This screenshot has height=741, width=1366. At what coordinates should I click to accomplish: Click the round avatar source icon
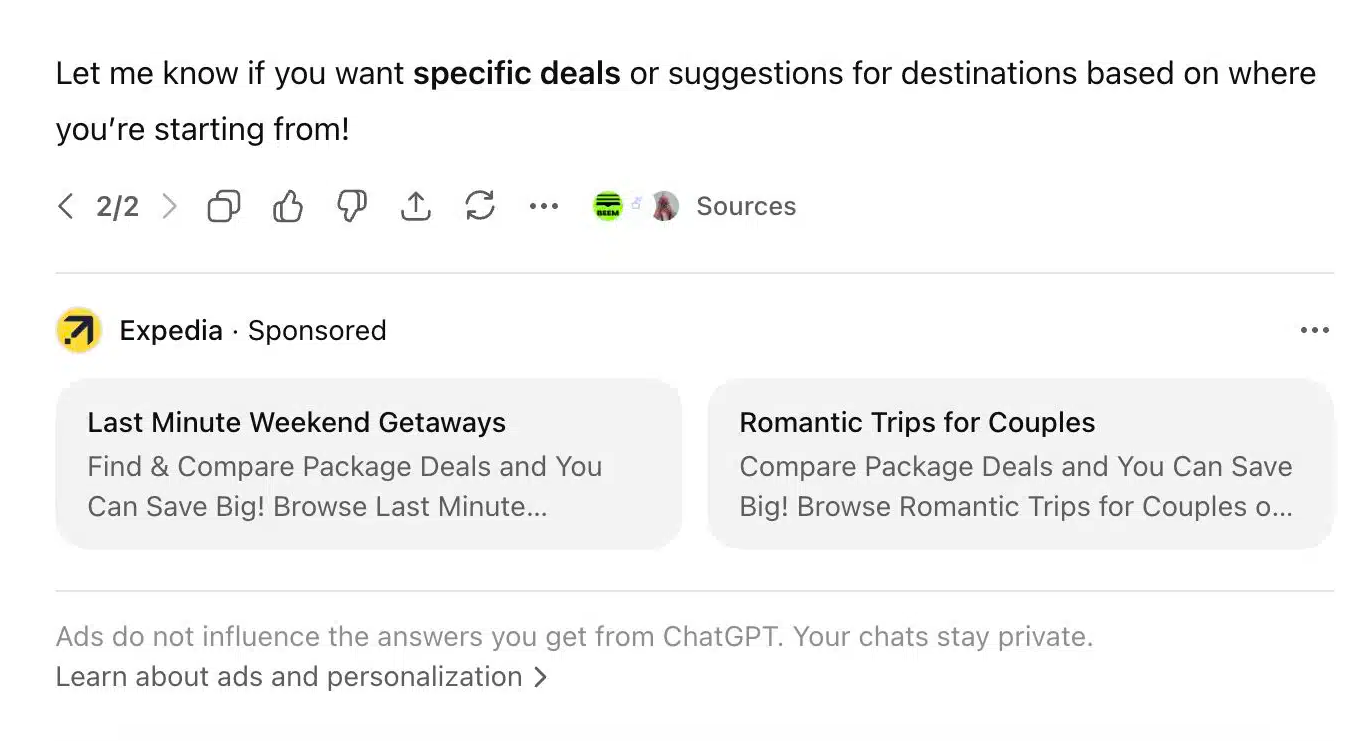coord(665,207)
